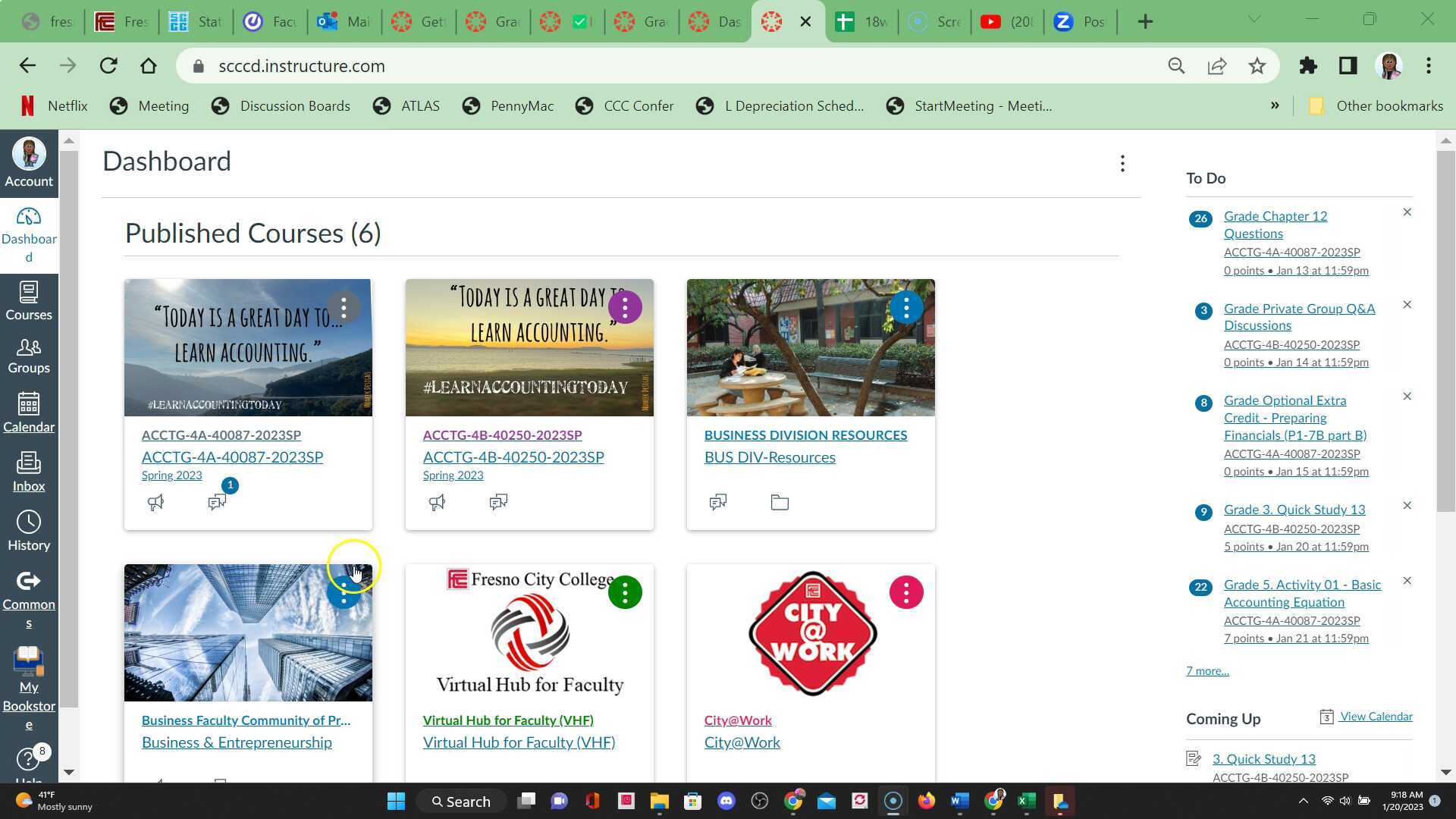The width and height of the screenshot is (1456, 819).
Task: Launch Excel from the Windows taskbar
Action: click(x=1026, y=801)
